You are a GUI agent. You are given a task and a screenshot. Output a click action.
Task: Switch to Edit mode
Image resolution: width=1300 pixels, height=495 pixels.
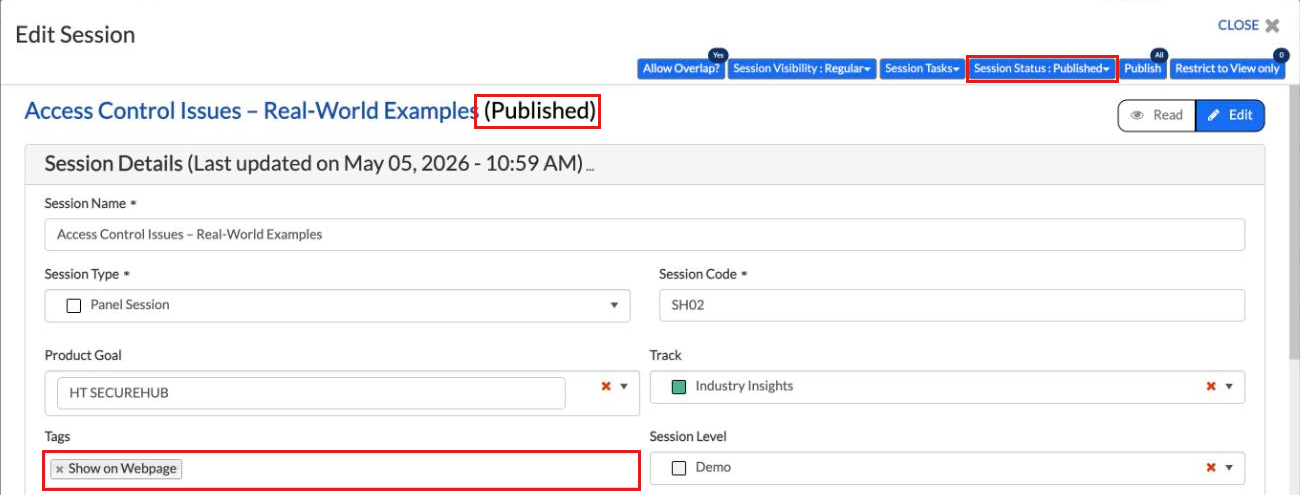1230,115
